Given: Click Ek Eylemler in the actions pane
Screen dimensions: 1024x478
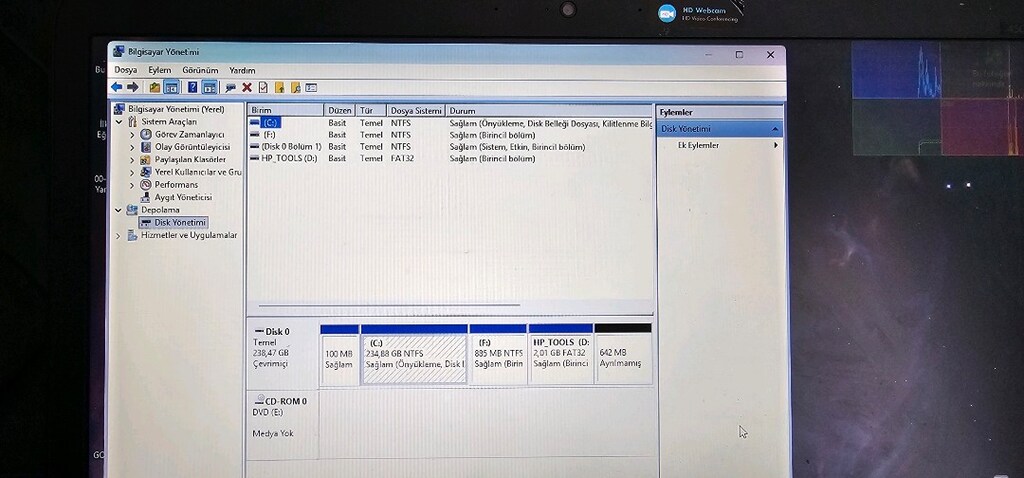Looking at the screenshot, I should click(698, 145).
